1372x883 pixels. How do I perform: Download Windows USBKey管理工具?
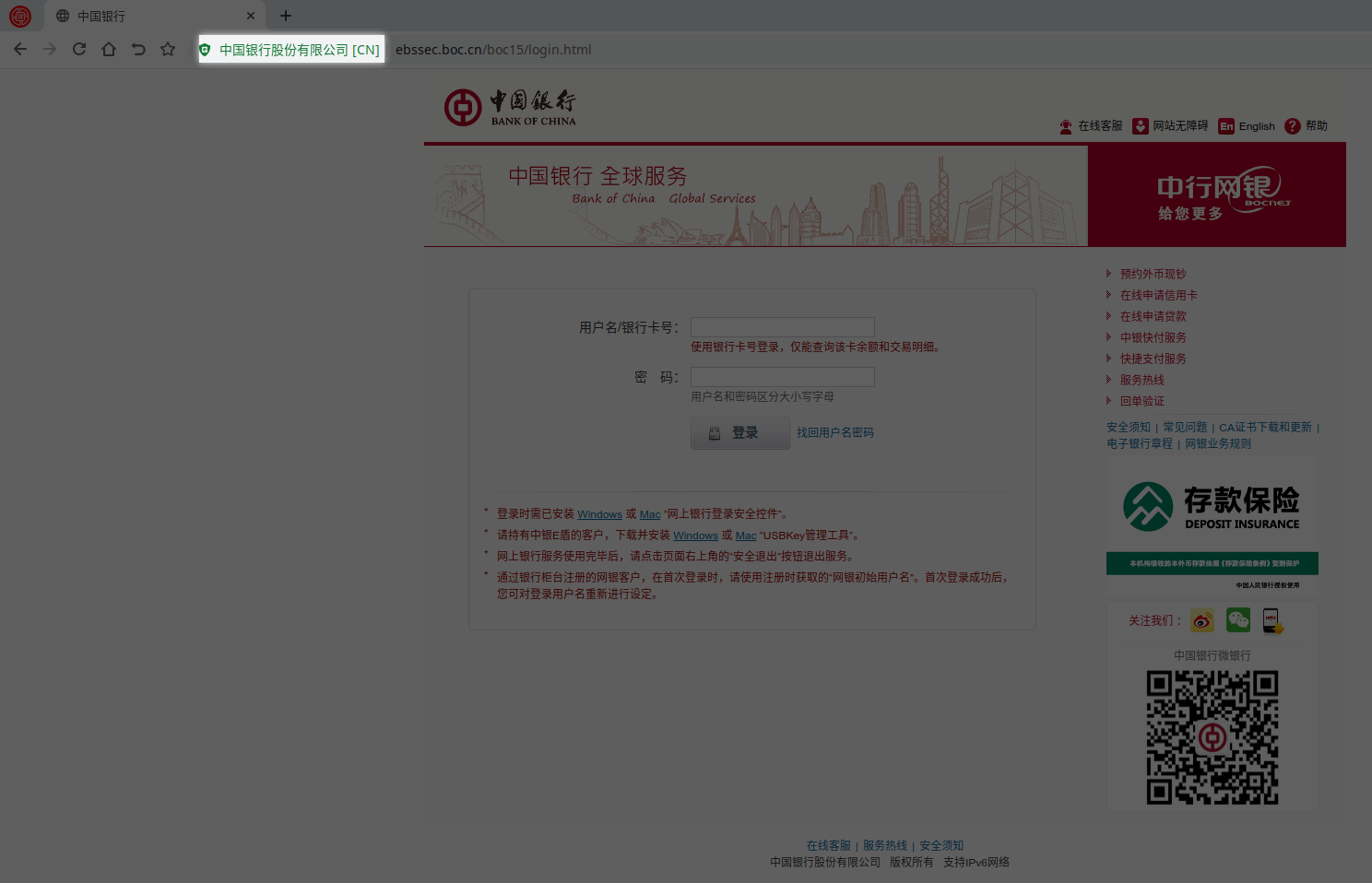[695, 536]
